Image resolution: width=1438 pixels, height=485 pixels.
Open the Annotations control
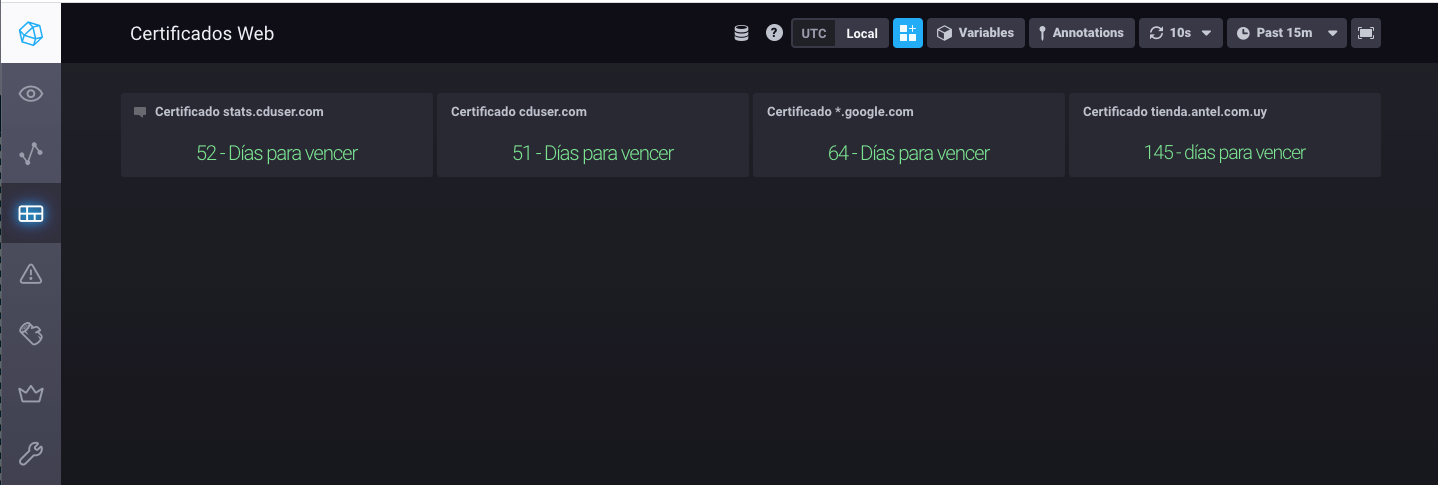click(x=1082, y=33)
